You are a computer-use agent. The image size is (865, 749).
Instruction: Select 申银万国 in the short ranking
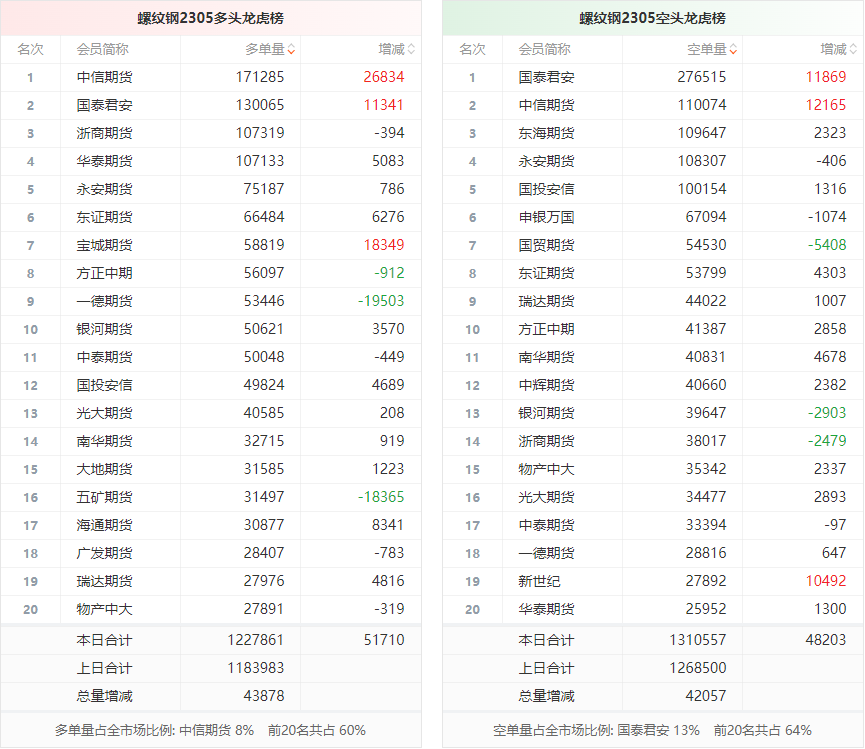(546, 217)
